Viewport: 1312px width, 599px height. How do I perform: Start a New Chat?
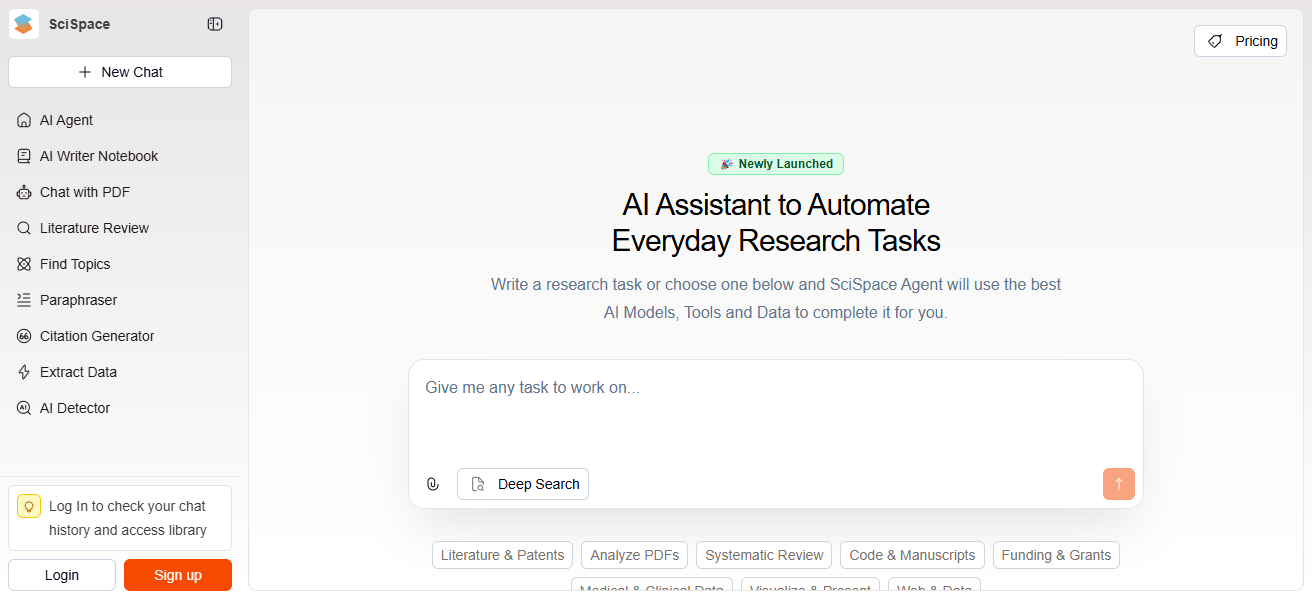click(120, 72)
